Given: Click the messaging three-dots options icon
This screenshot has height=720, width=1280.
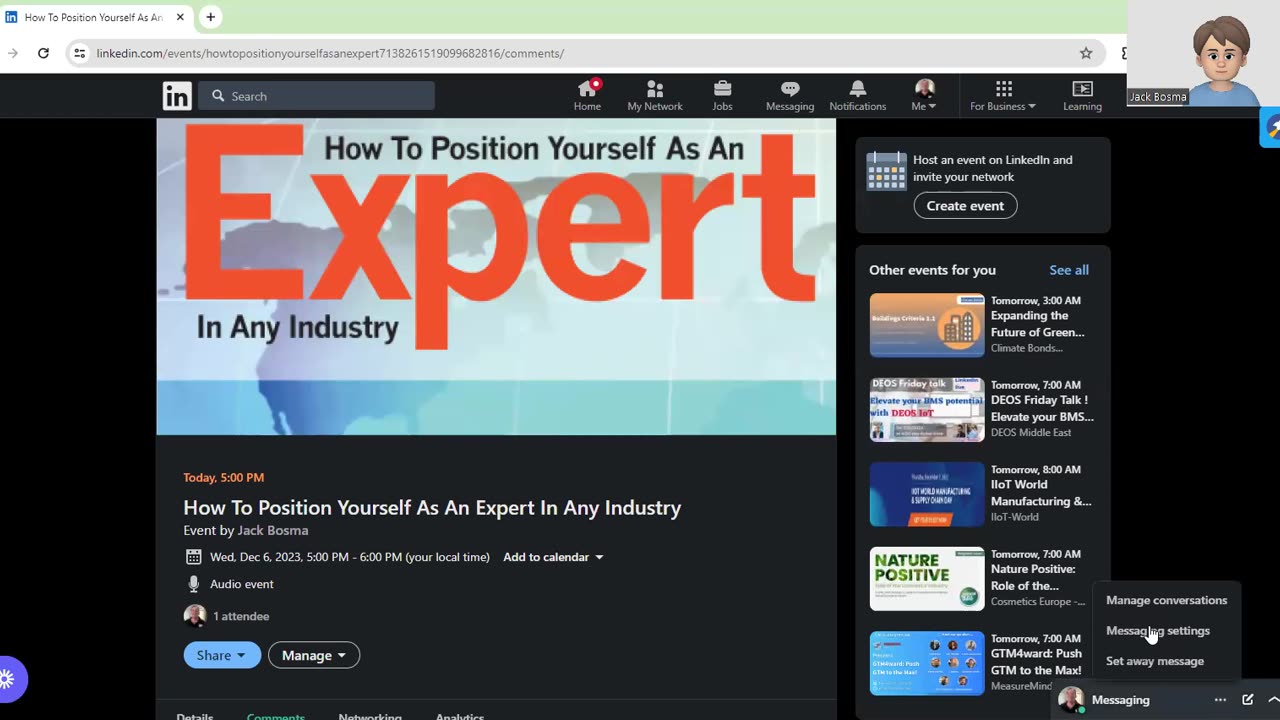Looking at the screenshot, I should click(1220, 700).
